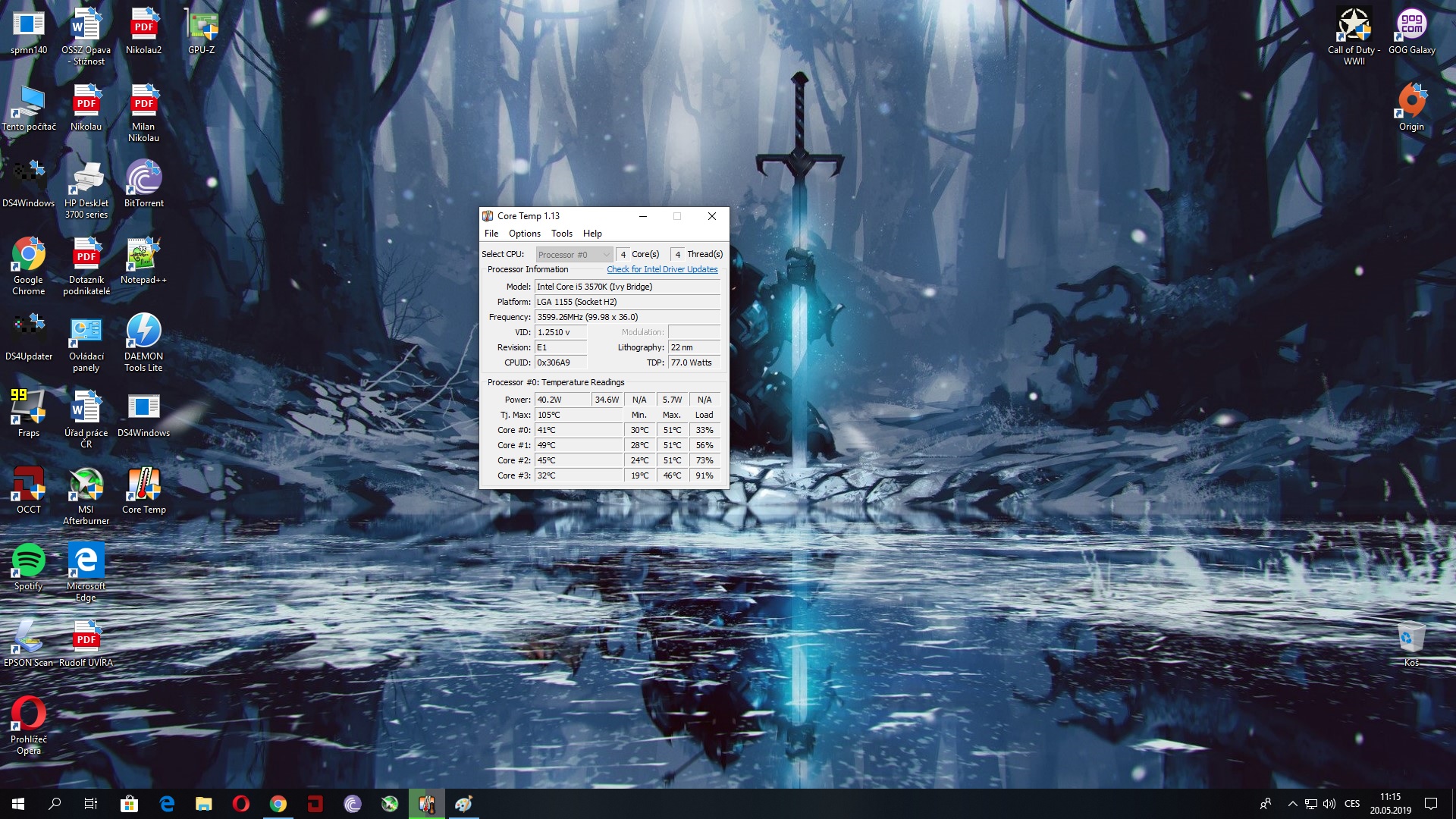Open the Origin desktop shortcut
The height and width of the screenshot is (819, 1456).
(x=1411, y=107)
